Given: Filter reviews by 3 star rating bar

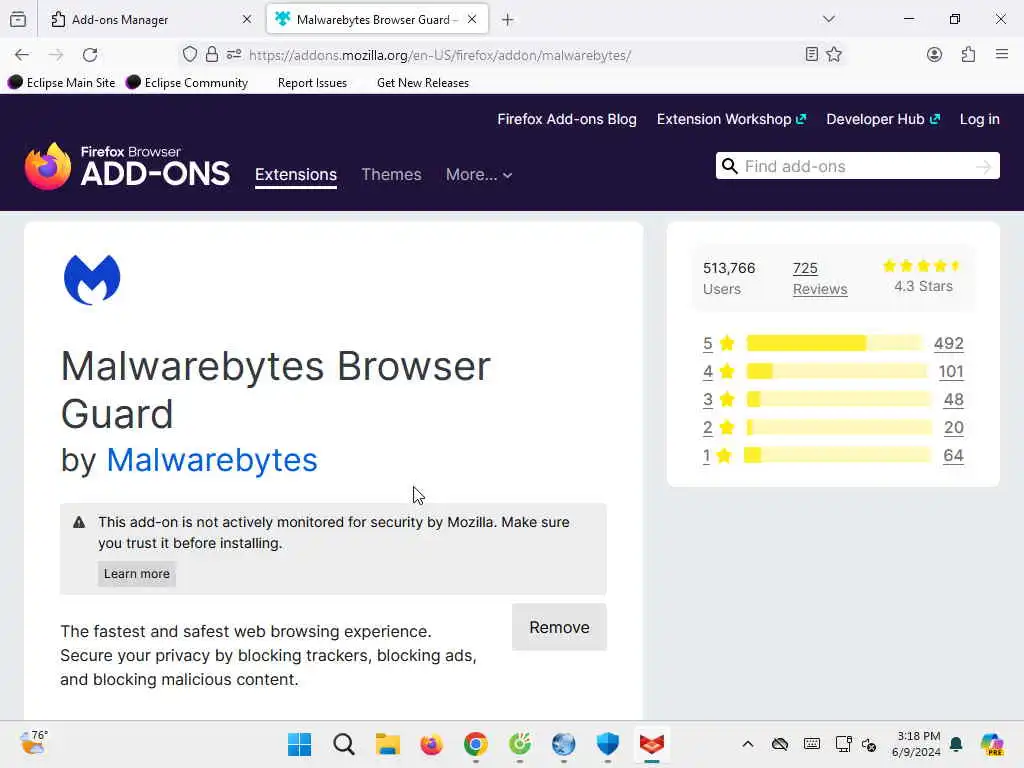Looking at the screenshot, I should (839, 399).
